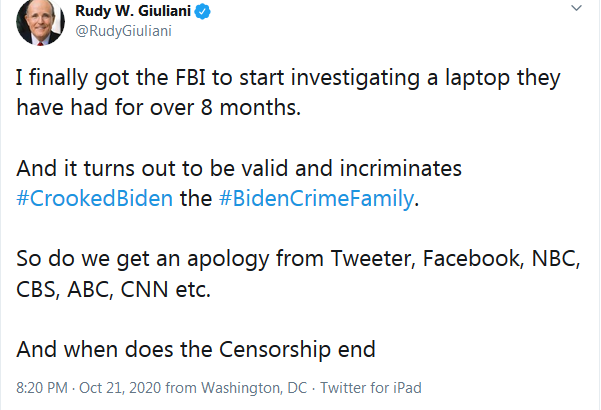Click the 'have had for over 8 months' line

(159, 107)
